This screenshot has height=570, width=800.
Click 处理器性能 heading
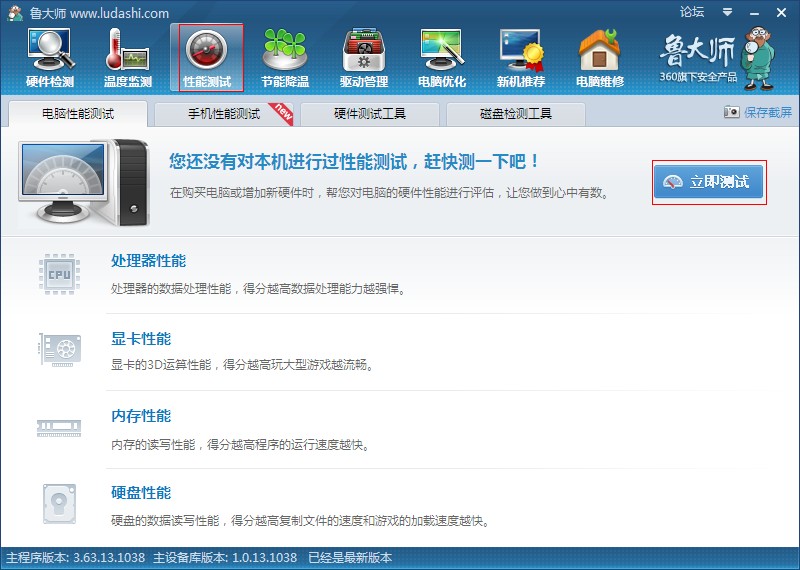click(x=148, y=261)
